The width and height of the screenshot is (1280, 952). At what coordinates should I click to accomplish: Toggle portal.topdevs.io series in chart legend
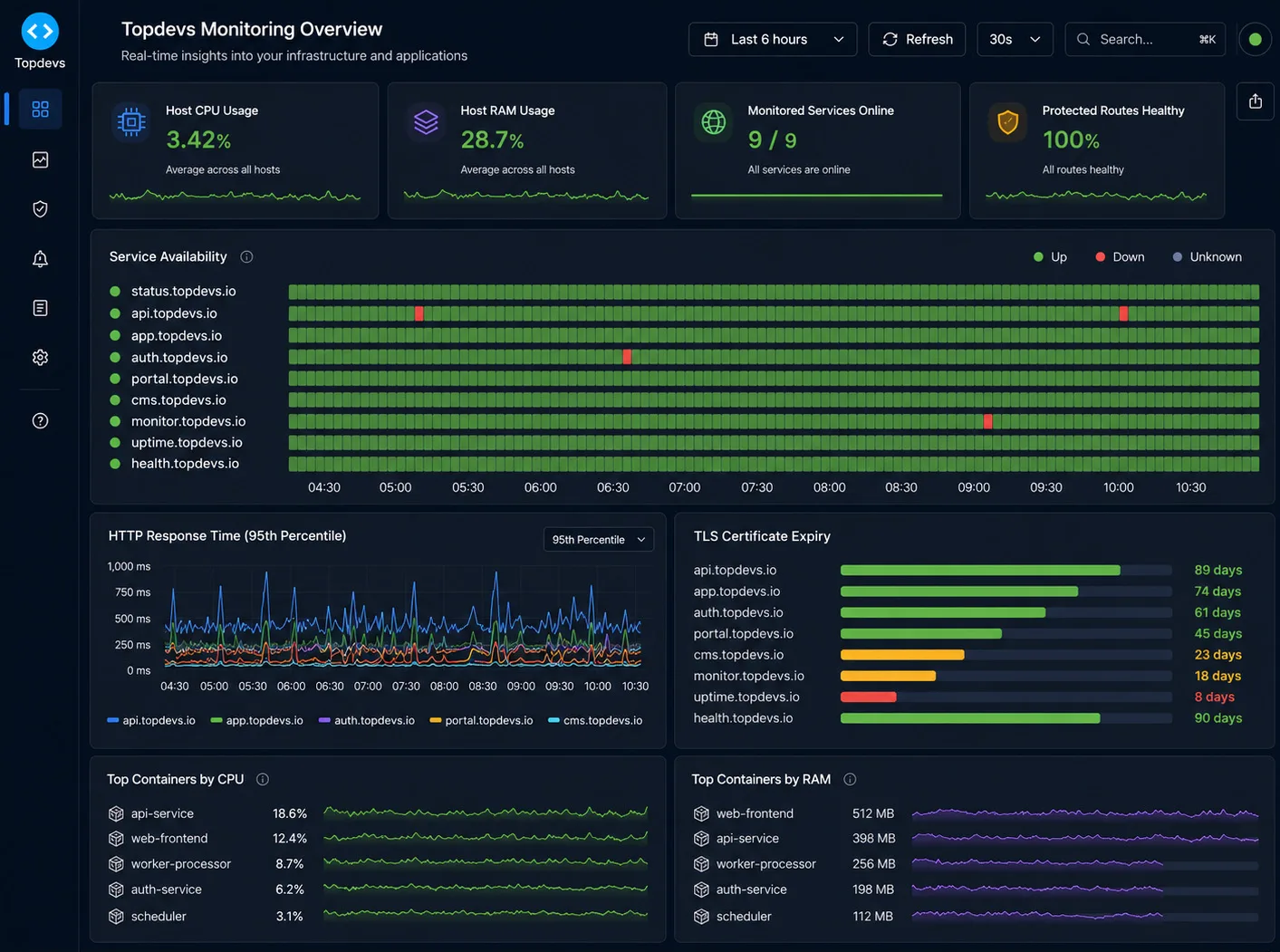point(481,720)
